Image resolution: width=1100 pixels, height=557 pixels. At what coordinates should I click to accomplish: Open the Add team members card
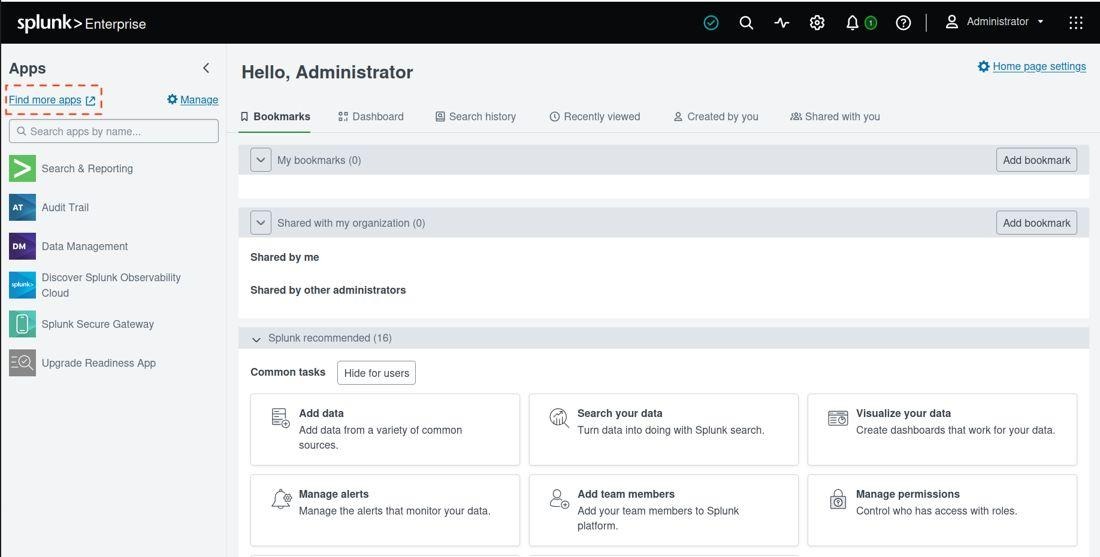pos(664,510)
